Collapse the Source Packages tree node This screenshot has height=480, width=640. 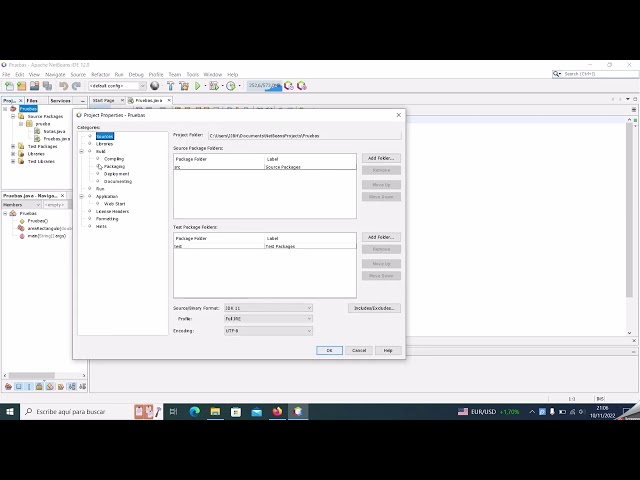(13, 116)
